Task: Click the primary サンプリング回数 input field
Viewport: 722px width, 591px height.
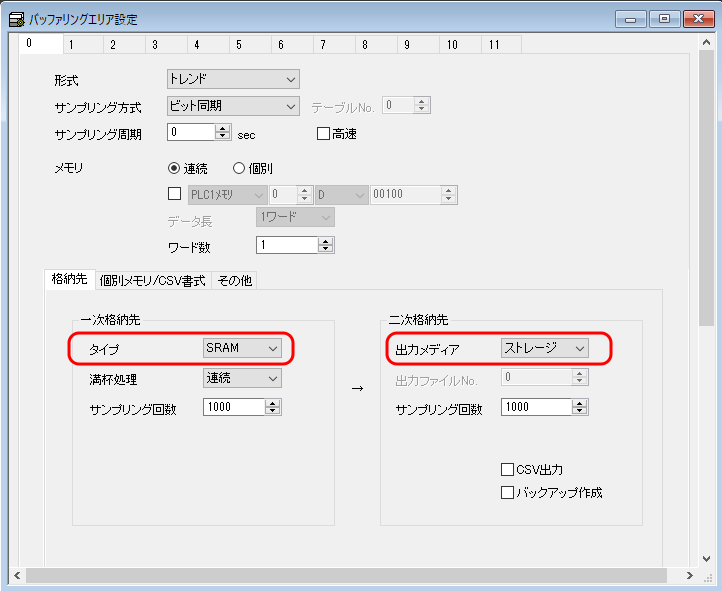Action: [x=234, y=407]
